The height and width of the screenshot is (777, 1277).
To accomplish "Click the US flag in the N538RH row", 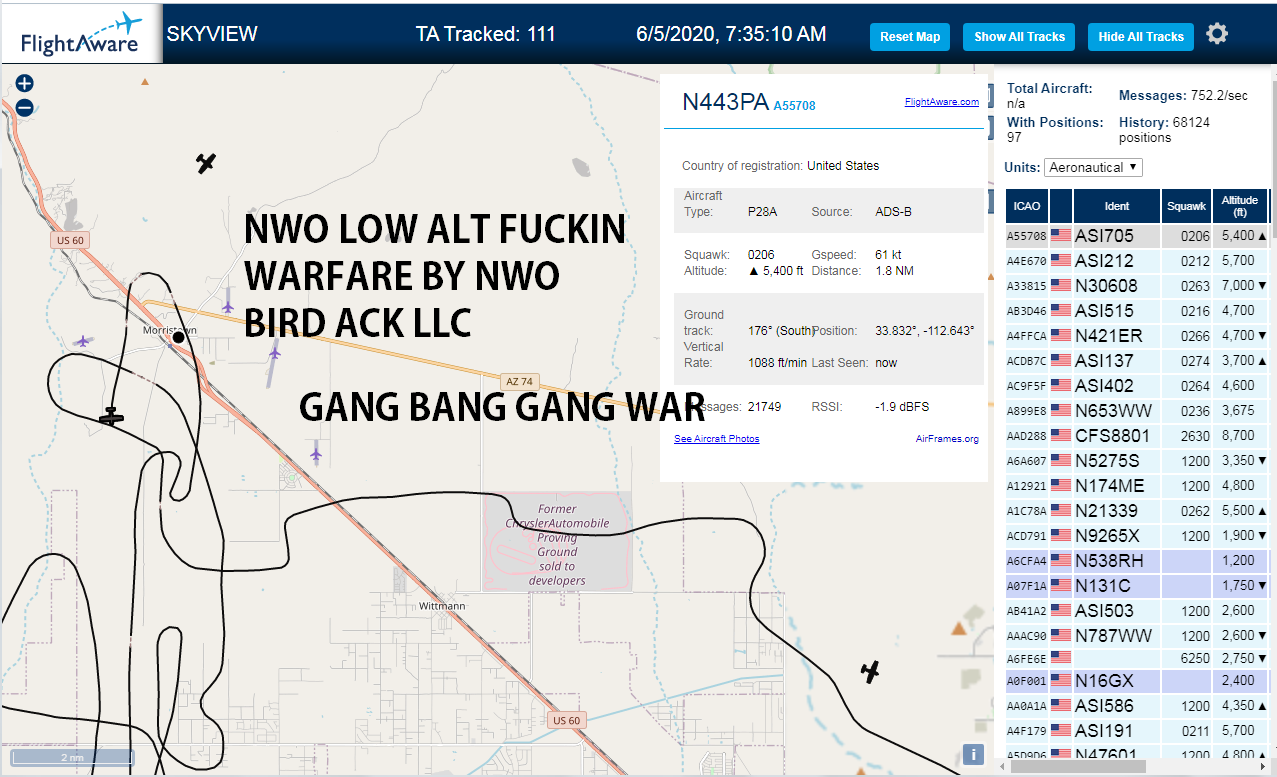I will point(1061,561).
